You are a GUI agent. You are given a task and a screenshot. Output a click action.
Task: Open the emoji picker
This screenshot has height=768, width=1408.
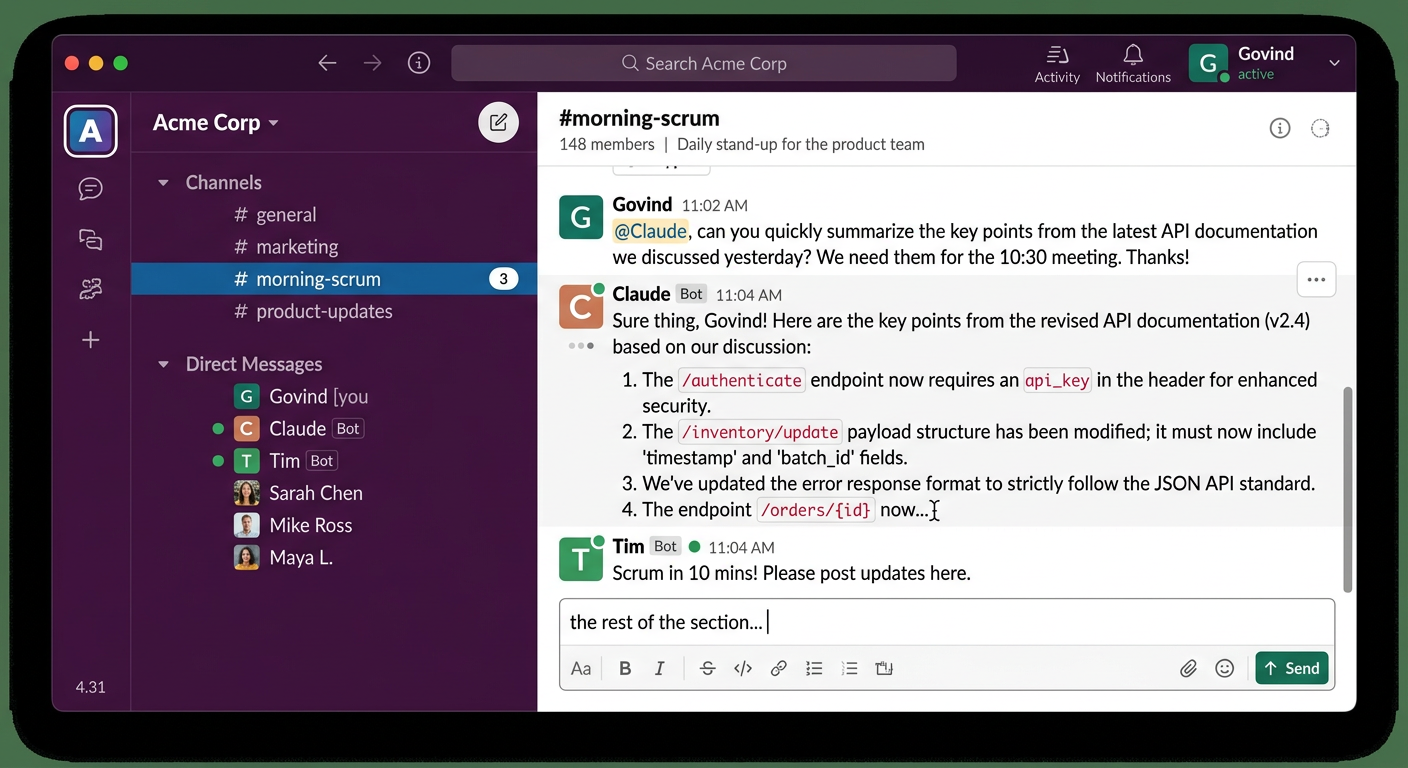point(1224,669)
